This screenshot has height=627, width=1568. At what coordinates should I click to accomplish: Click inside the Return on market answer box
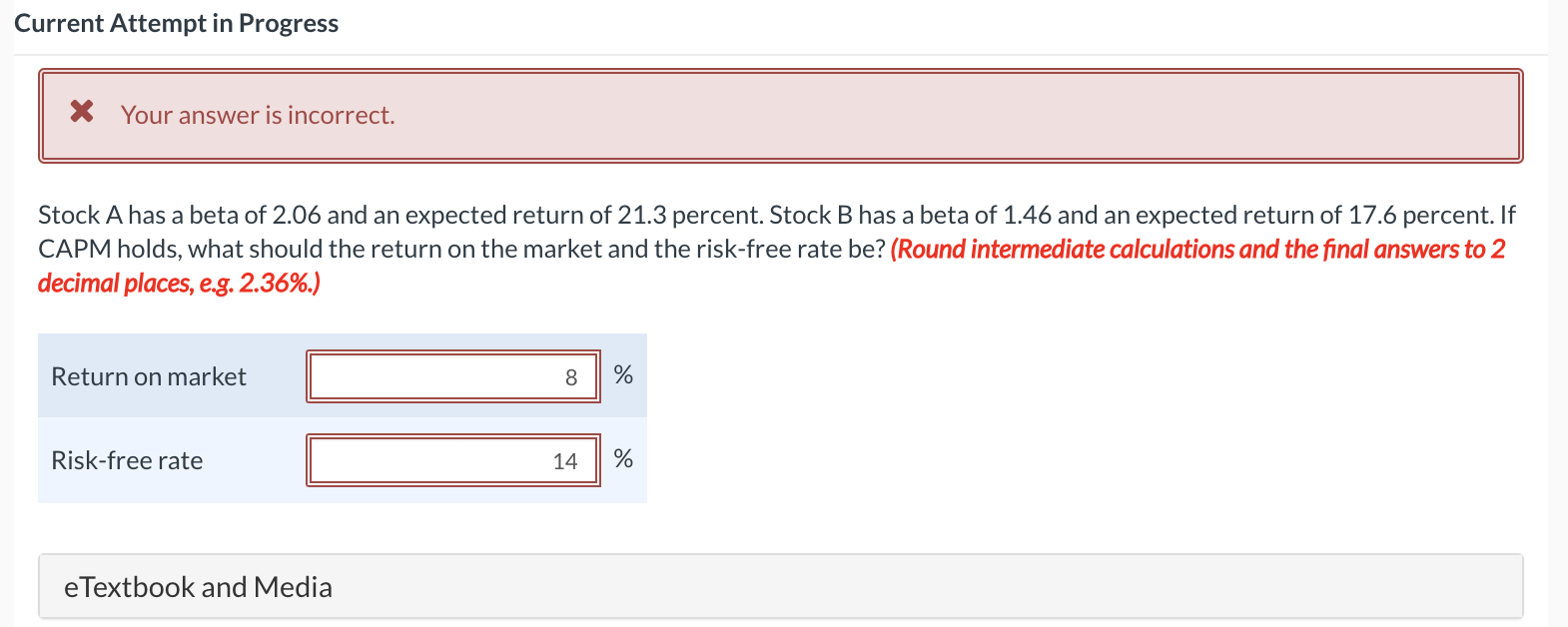point(452,376)
